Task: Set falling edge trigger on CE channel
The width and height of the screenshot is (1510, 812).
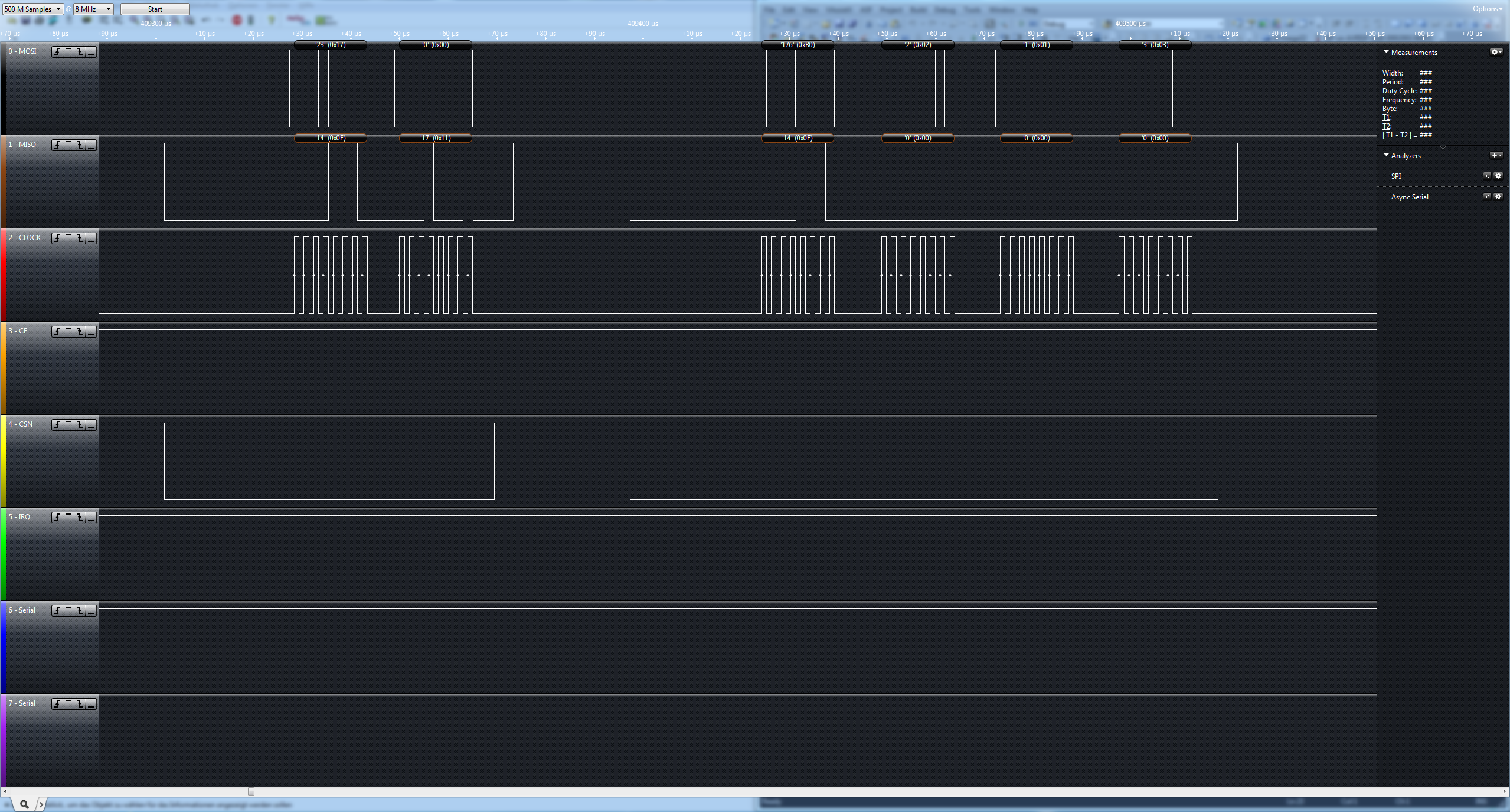Action: tap(80, 332)
